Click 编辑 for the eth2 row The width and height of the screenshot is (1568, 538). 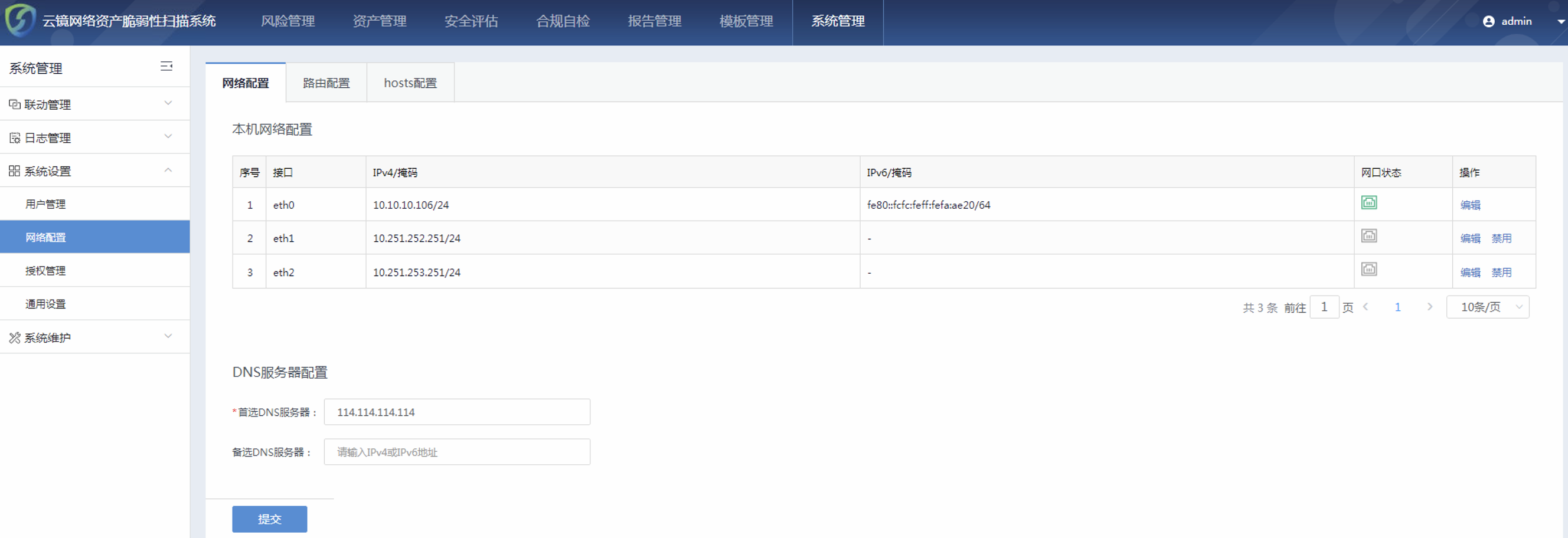[x=1470, y=273]
